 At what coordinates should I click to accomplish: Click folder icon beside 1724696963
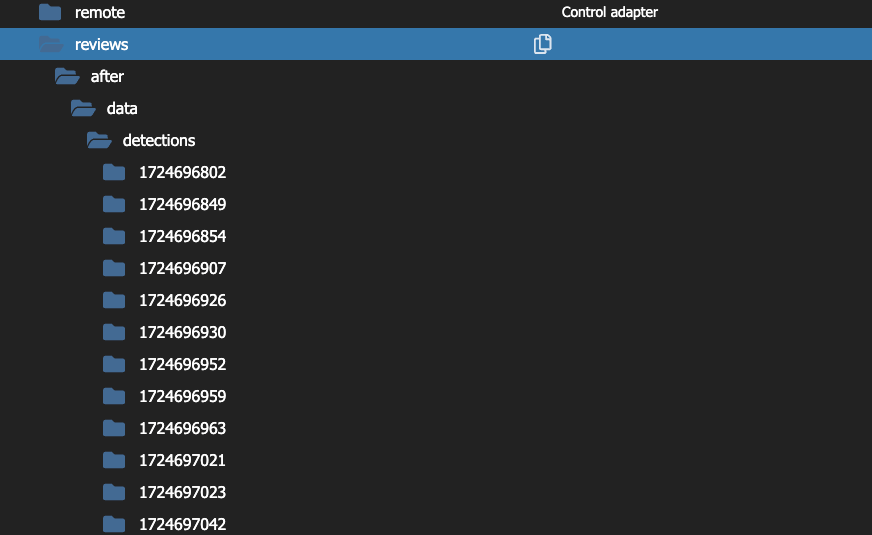point(114,428)
